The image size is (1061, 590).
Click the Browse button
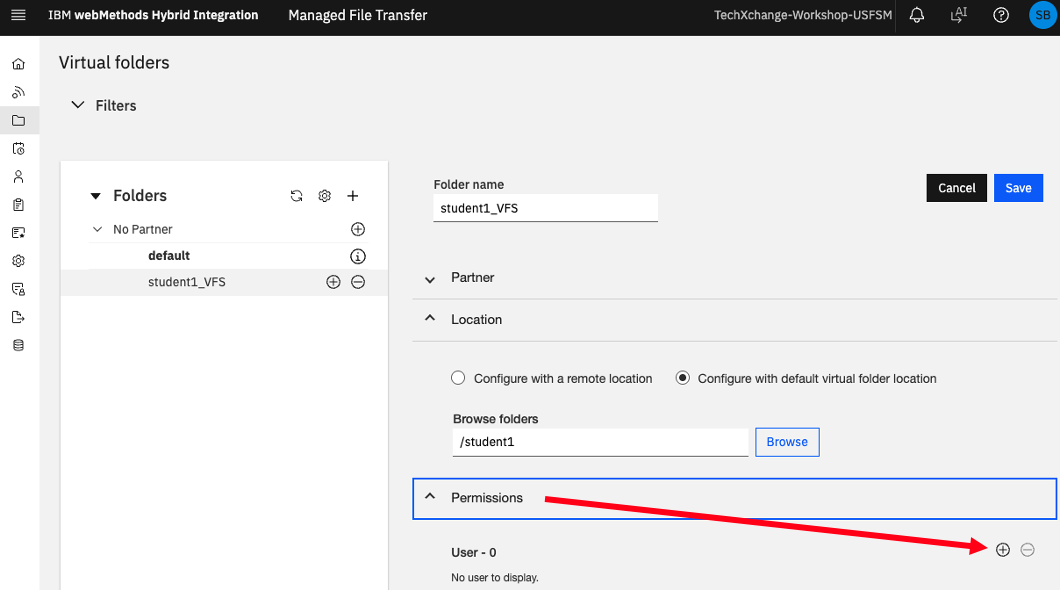(x=787, y=442)
